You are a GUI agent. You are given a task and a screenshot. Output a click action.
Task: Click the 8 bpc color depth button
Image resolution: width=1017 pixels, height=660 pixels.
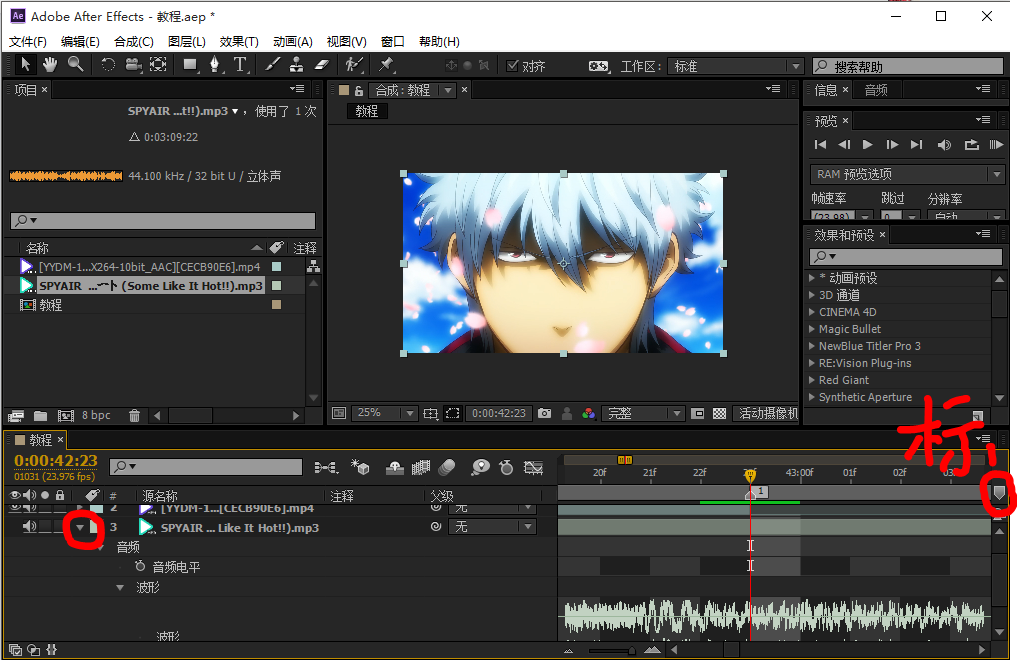(96, 415)
